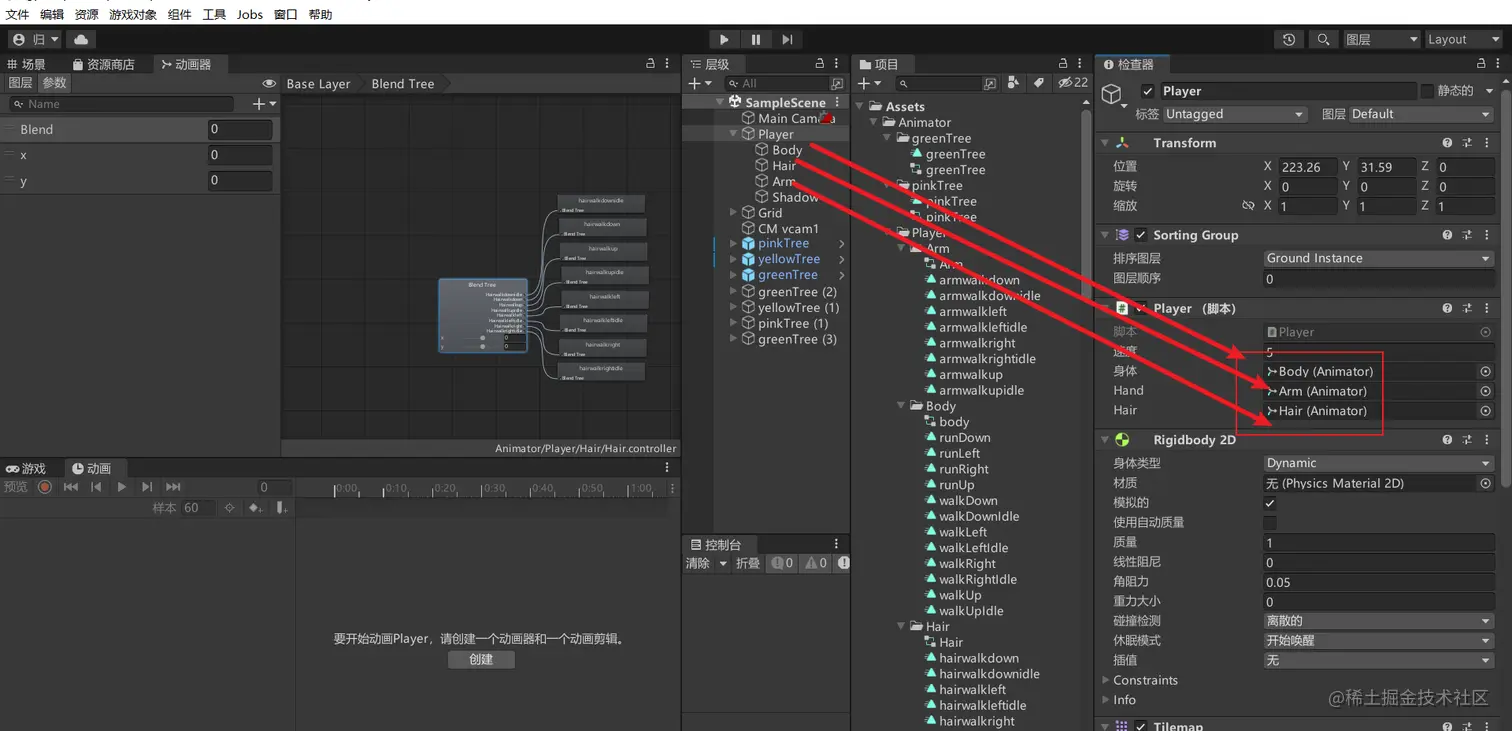
Task: Click the search-by-type icon in the Project toolbar
Action: click(x=1015, y=83)
